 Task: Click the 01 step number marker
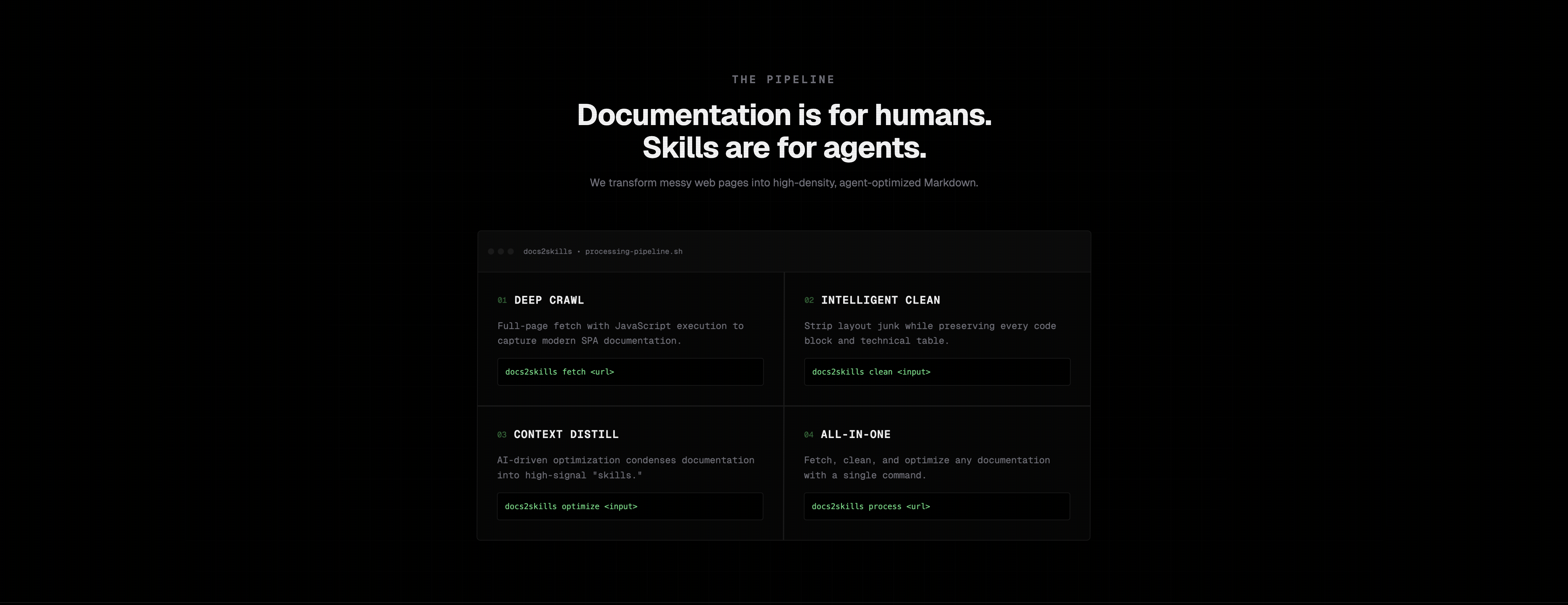[x=502, y=300]
